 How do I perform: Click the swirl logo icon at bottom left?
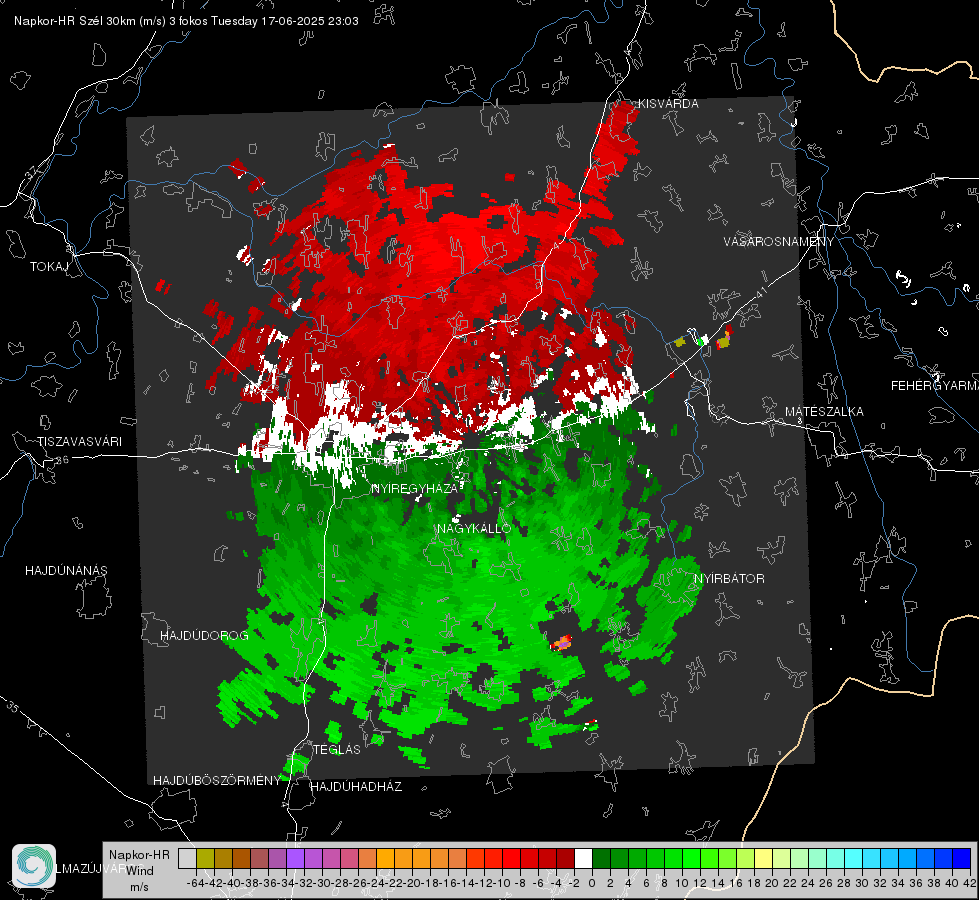tap(34, 866)
